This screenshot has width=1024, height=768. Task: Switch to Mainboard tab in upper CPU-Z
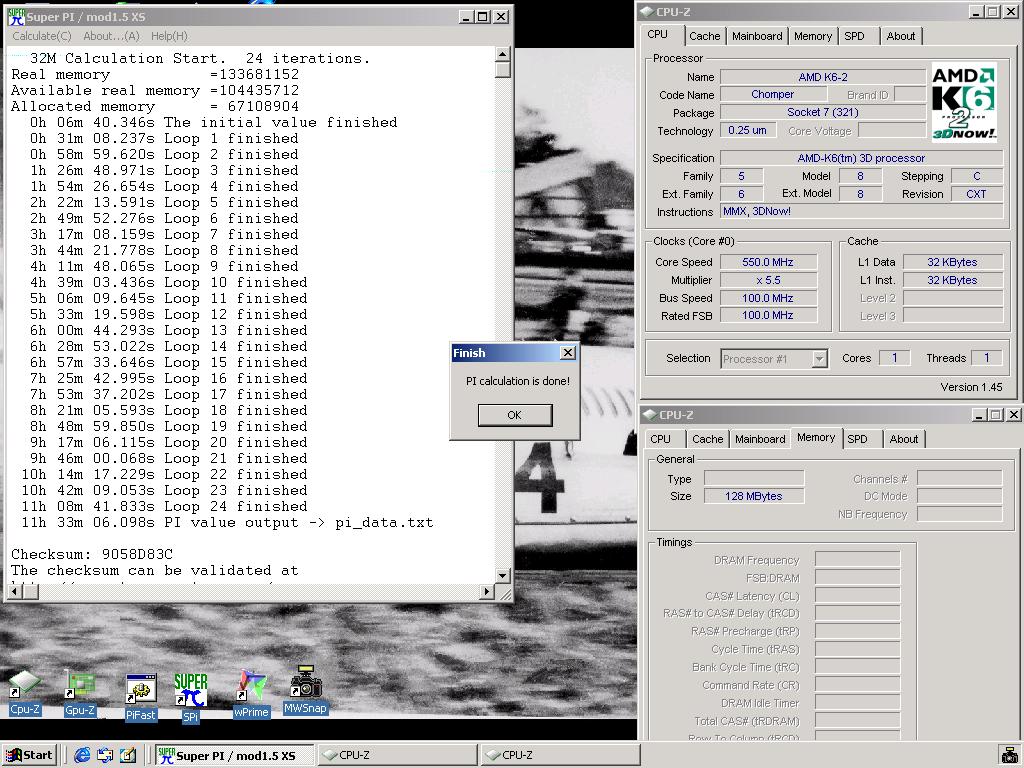point(757,37)
